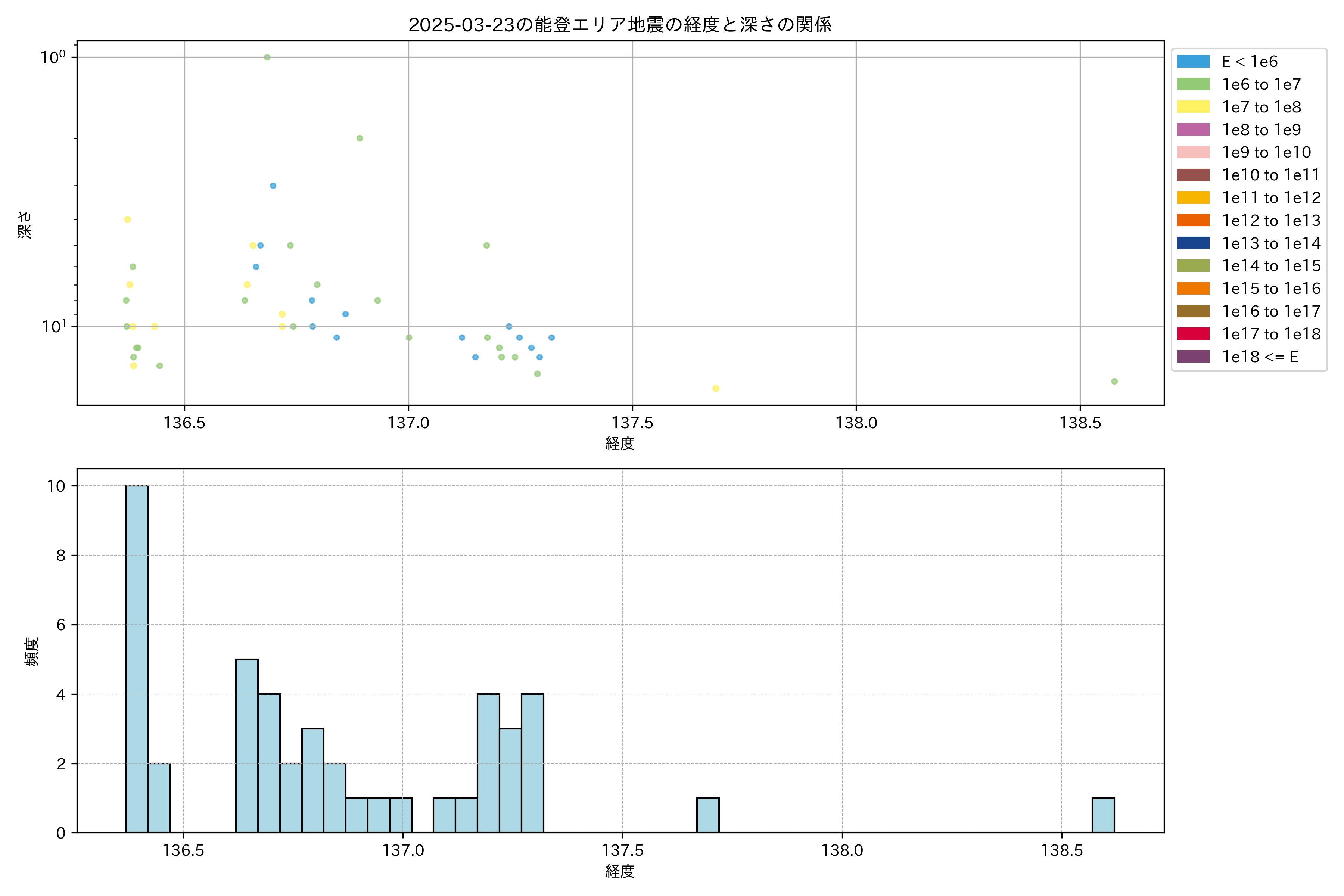Click the green scatter point at depth 10^0
The width and height of the screenshot is (1344, 896).
click(267, 57)
